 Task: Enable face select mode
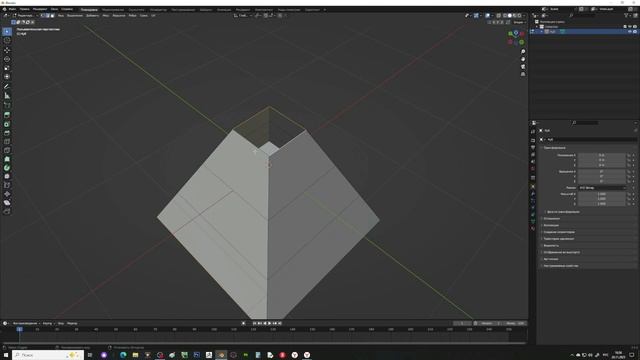click(x=52, y=16)
